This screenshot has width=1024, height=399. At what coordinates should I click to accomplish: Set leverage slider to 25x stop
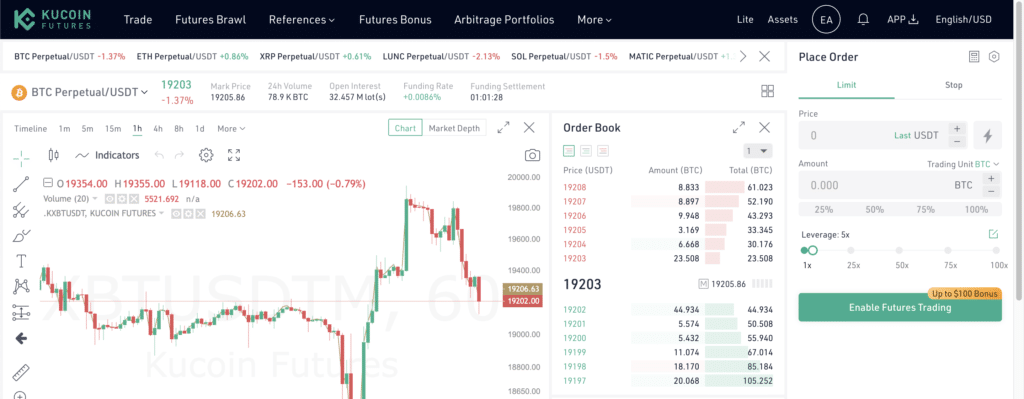coord(851,250)
